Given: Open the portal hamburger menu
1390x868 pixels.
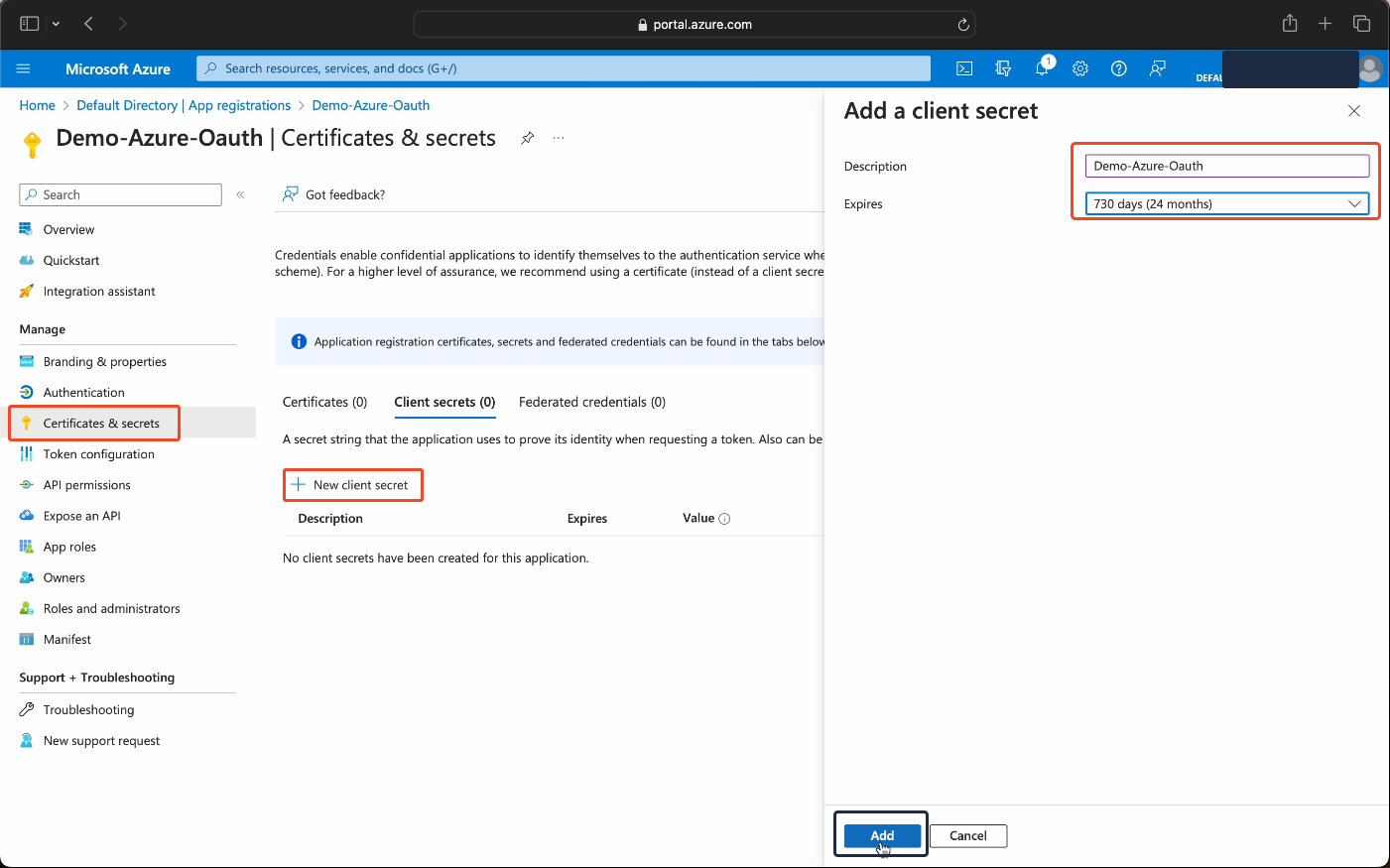Looking at the screenshot, I should (24, 68).
